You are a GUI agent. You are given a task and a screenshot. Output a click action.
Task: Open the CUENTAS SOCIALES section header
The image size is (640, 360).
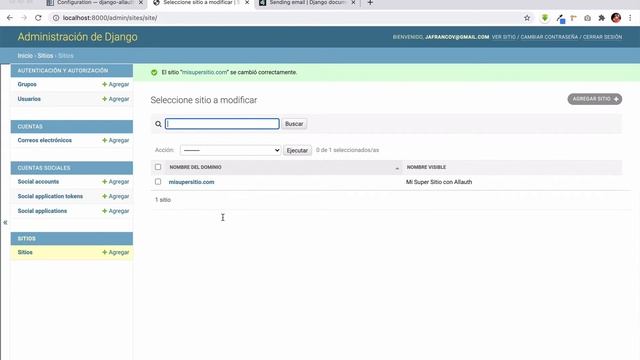pos(44,168)
